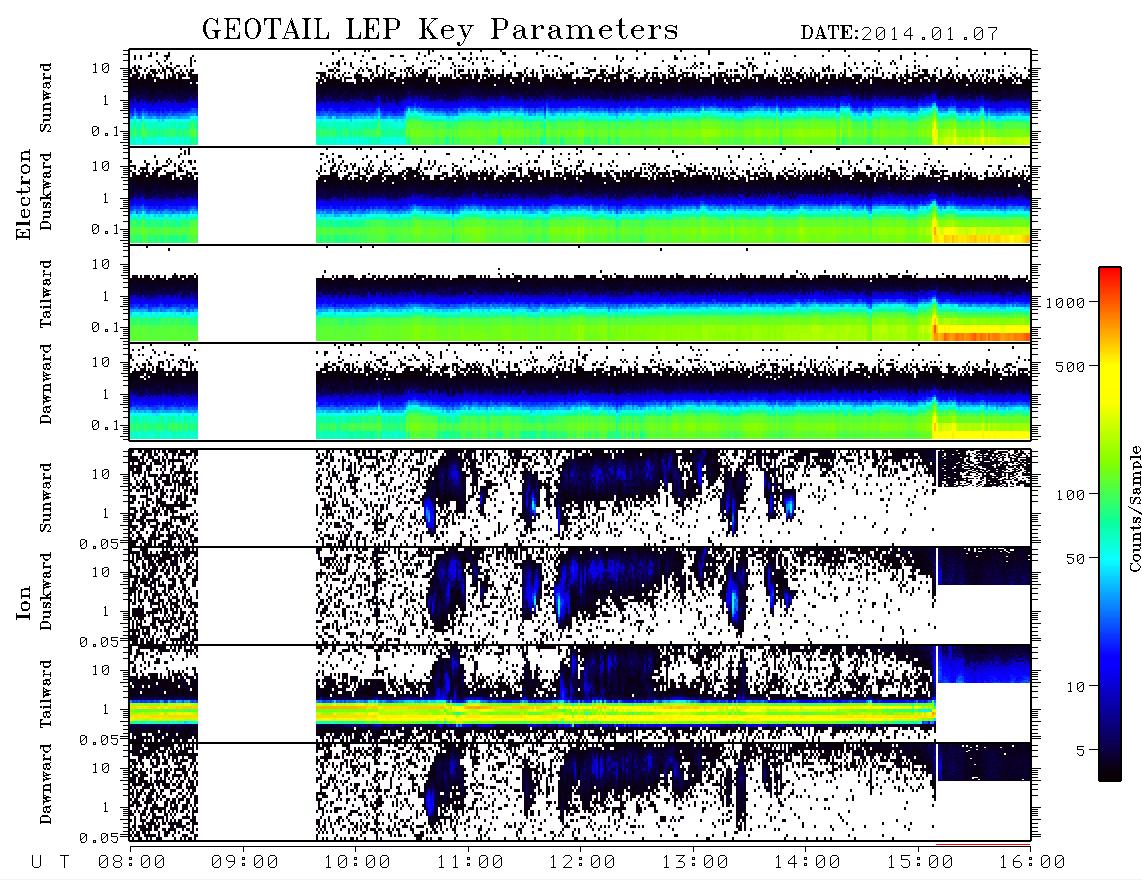This screenshot has width=1142, height=880.
Task: Click the Ion Tailward spectrogram plot
Action: pyautogui.click(x=580, y=694)
